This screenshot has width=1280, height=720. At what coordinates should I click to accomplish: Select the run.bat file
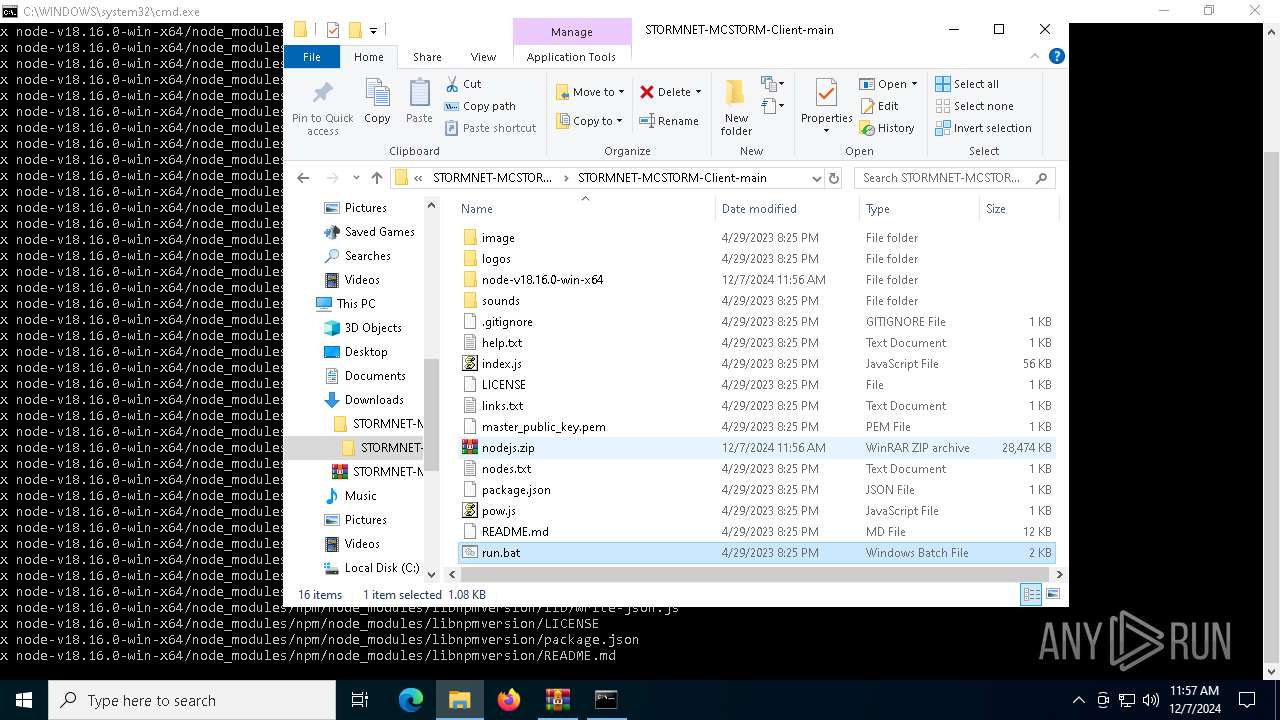(756, 553)
